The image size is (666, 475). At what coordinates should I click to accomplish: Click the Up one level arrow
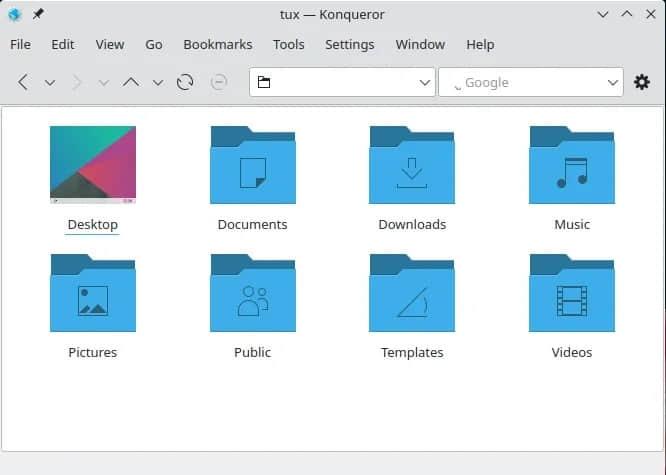click(x=130, y=82)
